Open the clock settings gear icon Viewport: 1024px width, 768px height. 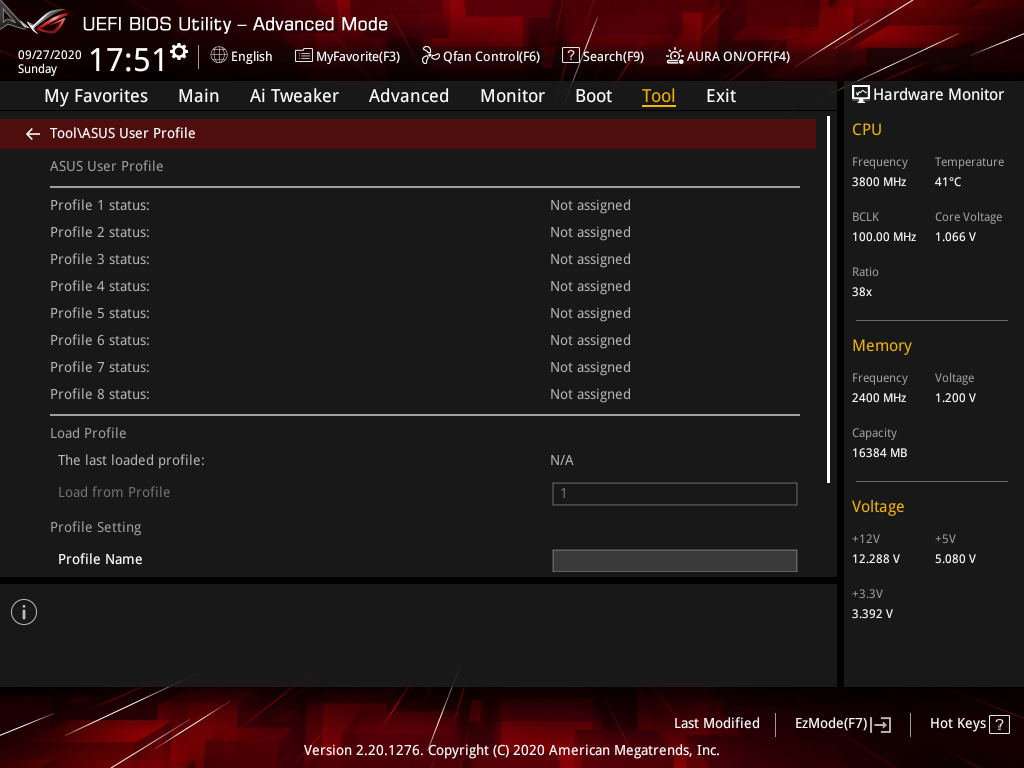[179, 52]
